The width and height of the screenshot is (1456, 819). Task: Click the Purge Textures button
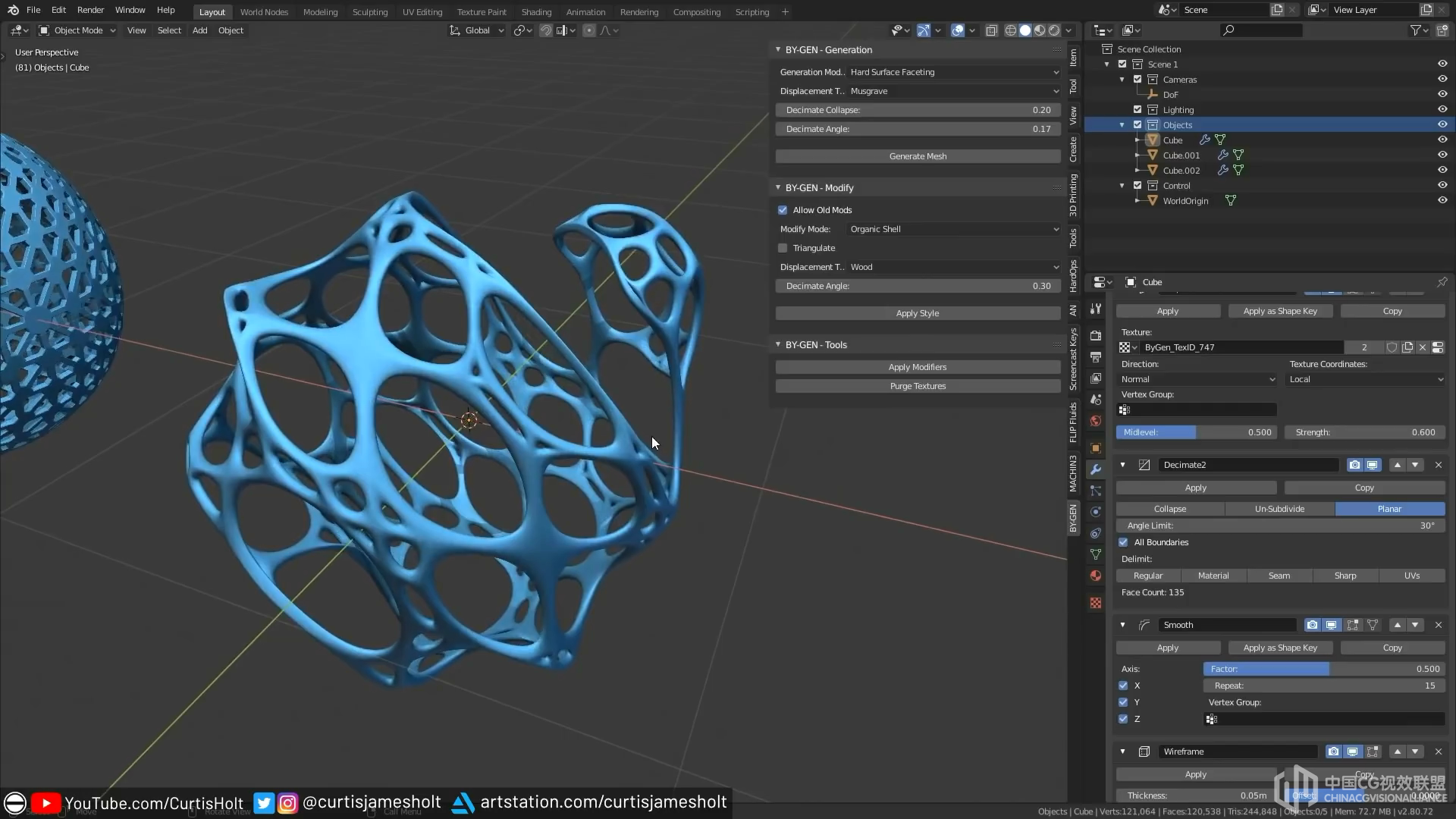(918, 386)
